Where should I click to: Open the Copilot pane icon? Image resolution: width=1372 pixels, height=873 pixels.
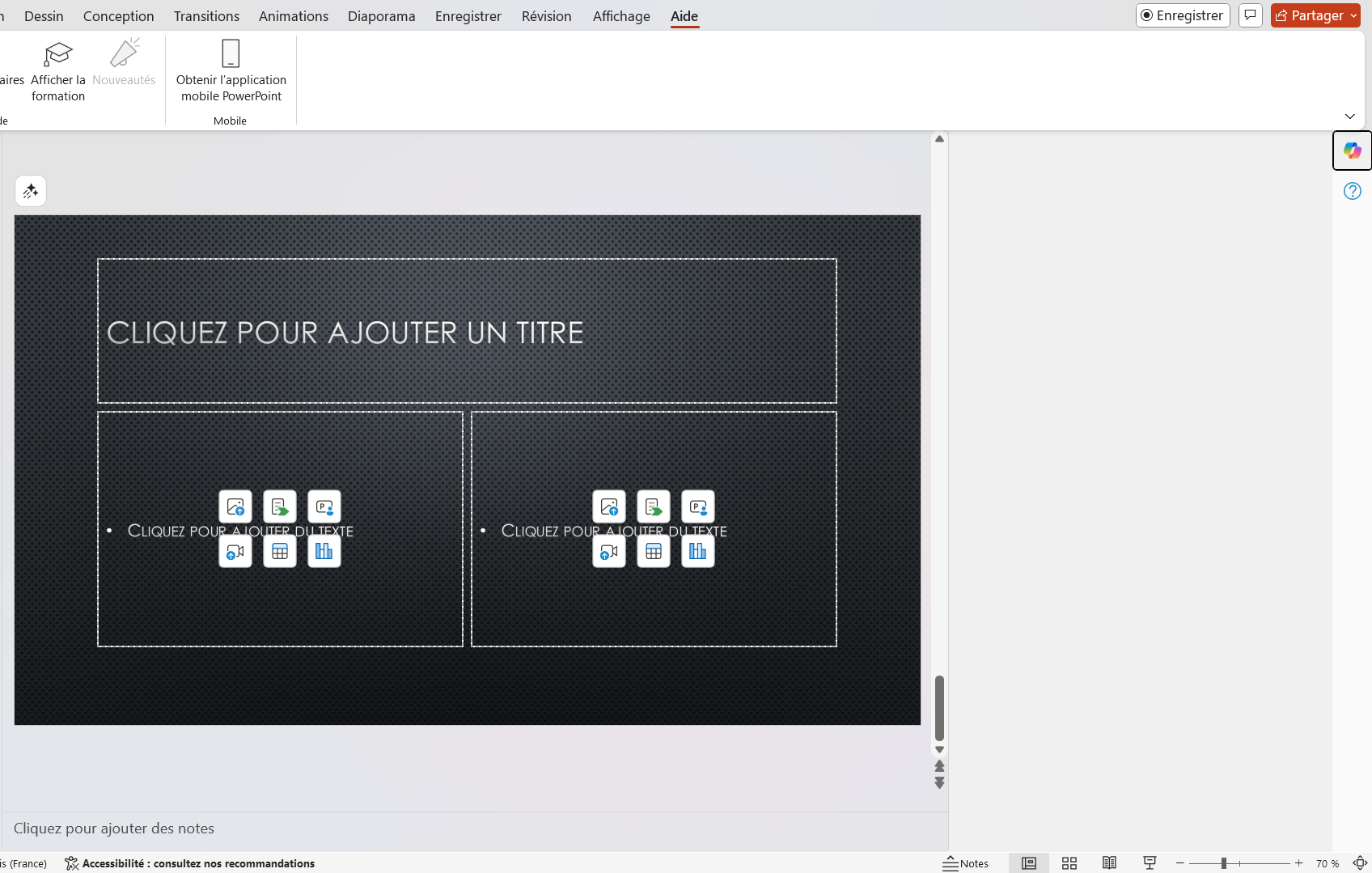coord(1352,150)
